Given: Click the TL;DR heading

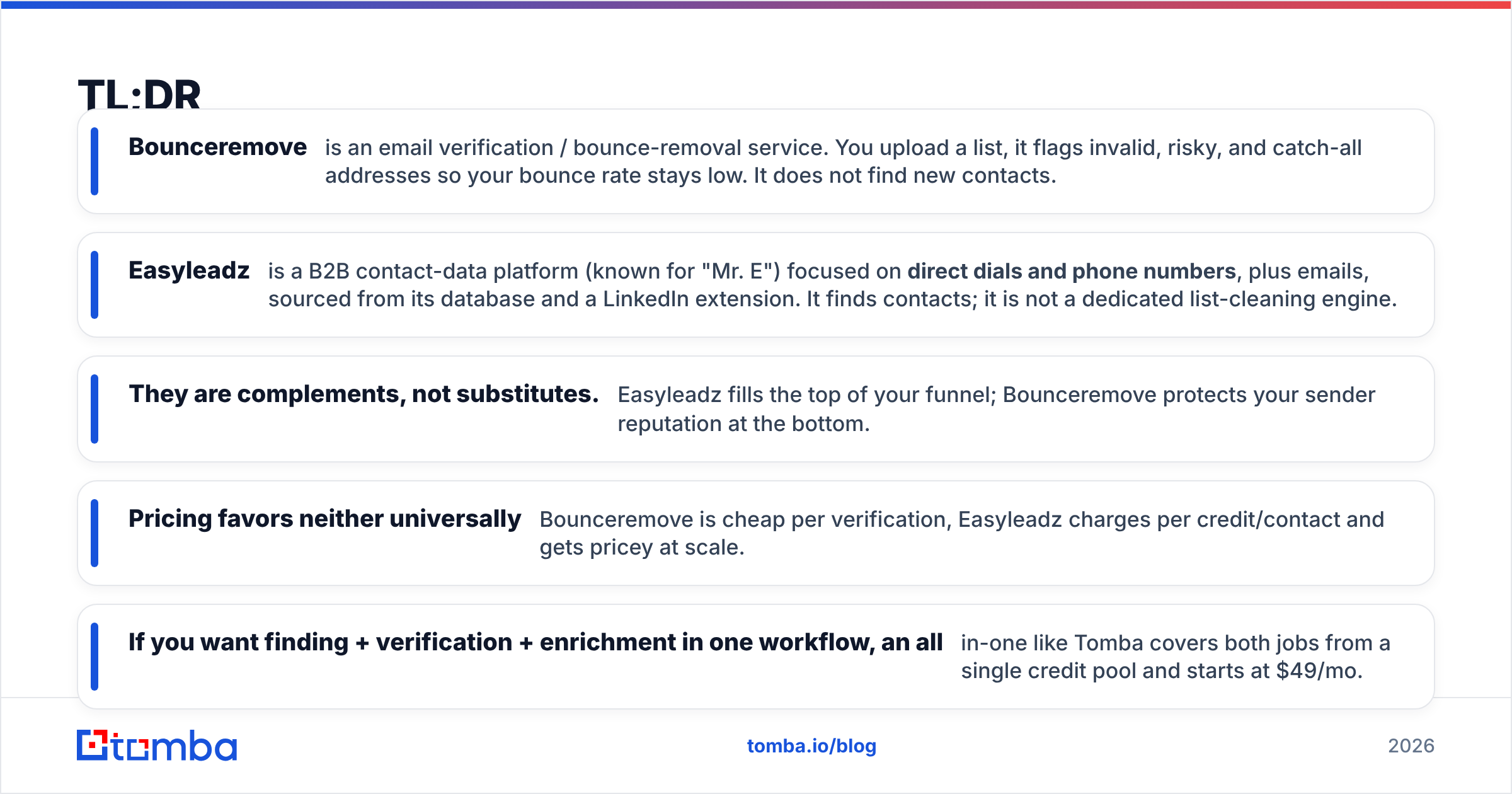Looking at the screenshot, I should pyautogui.click(x=139, y=94).
